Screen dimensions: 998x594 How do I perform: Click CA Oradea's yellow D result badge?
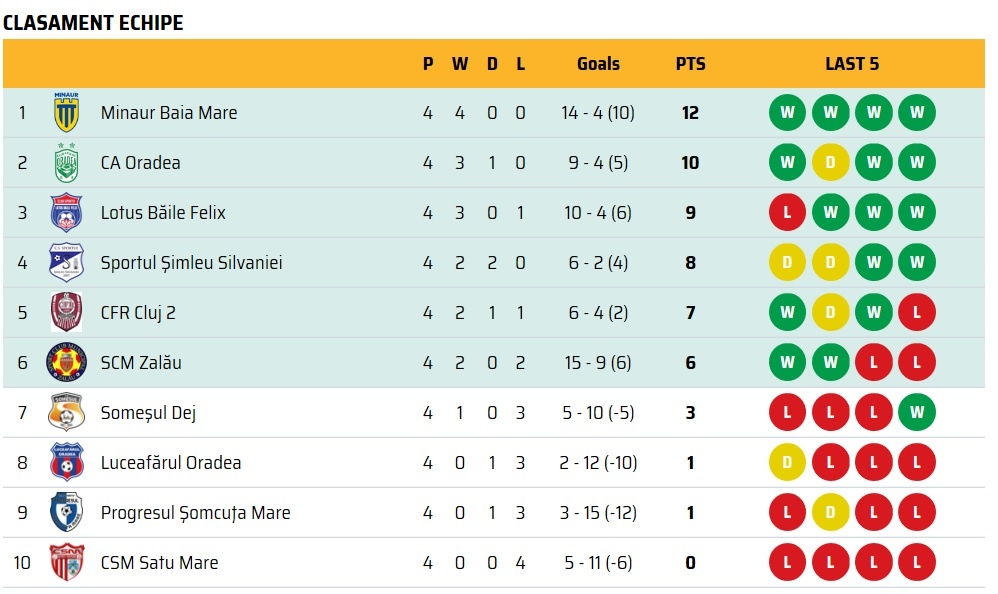pyautogui.click(x=830, y=163)
